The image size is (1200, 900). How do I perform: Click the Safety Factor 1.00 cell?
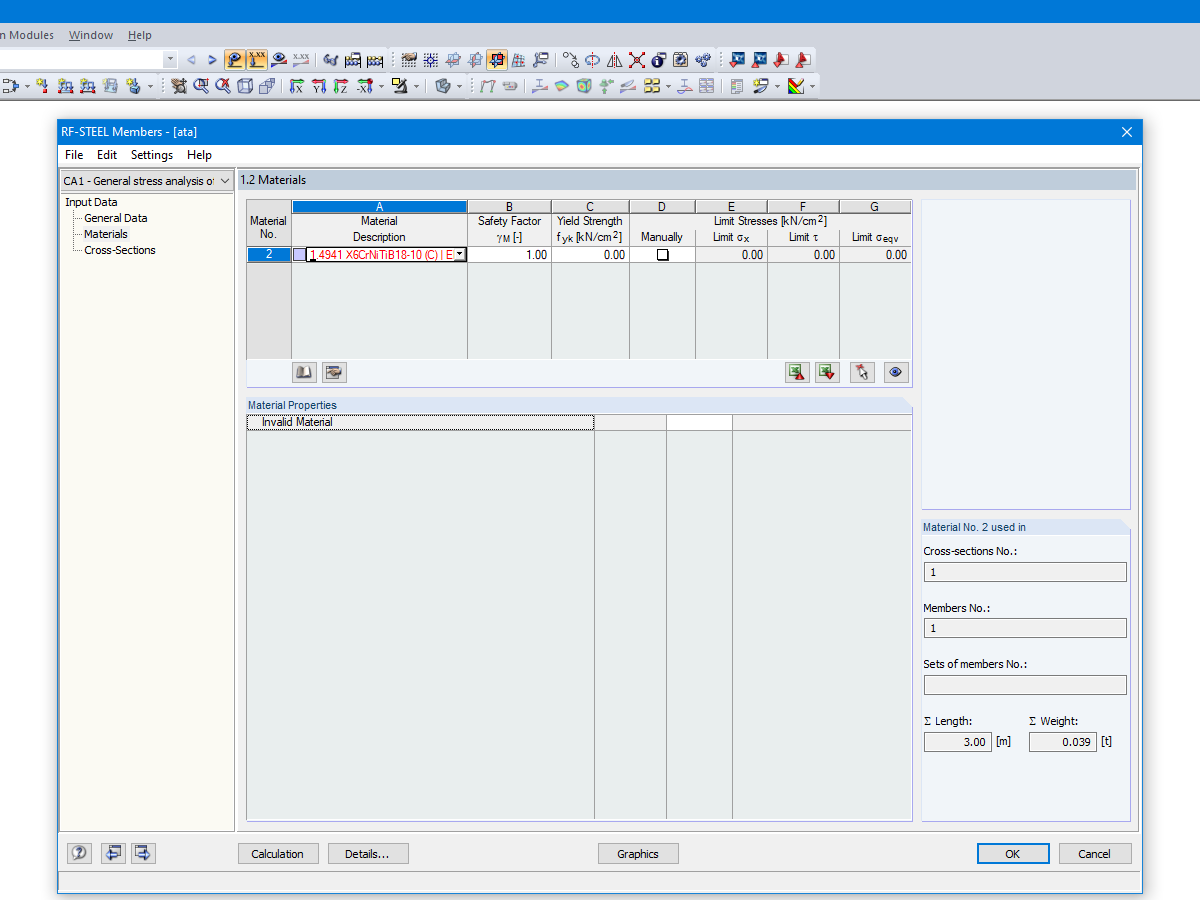[x=509, y=255]
